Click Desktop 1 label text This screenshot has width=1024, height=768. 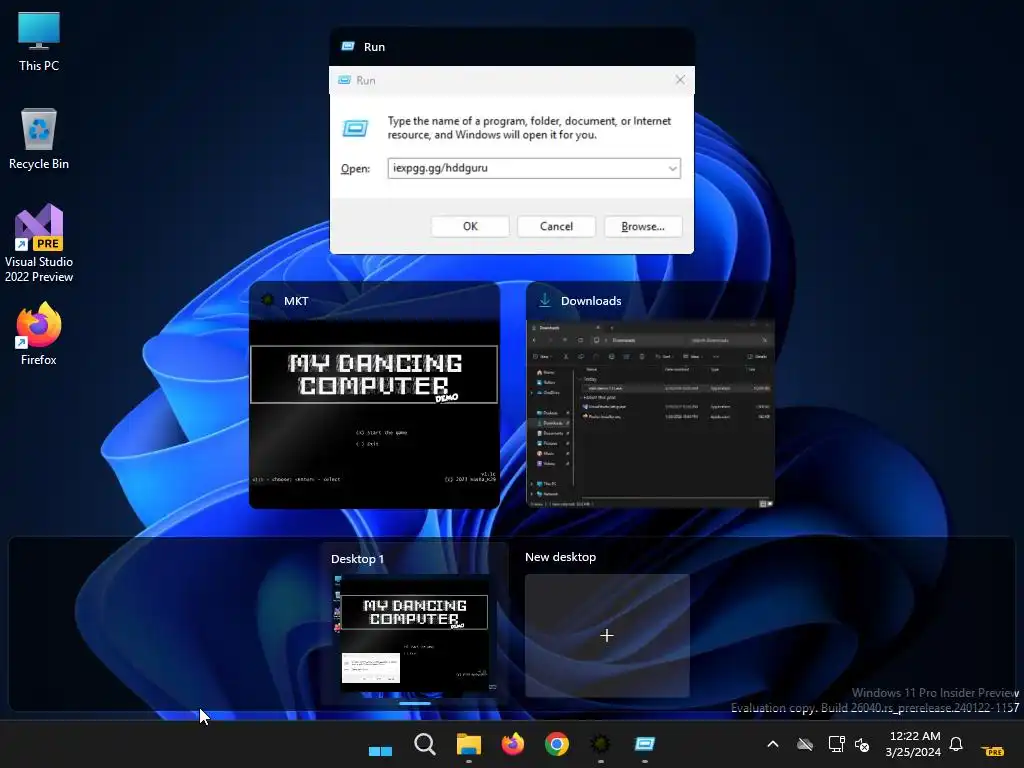coord(357,559)
